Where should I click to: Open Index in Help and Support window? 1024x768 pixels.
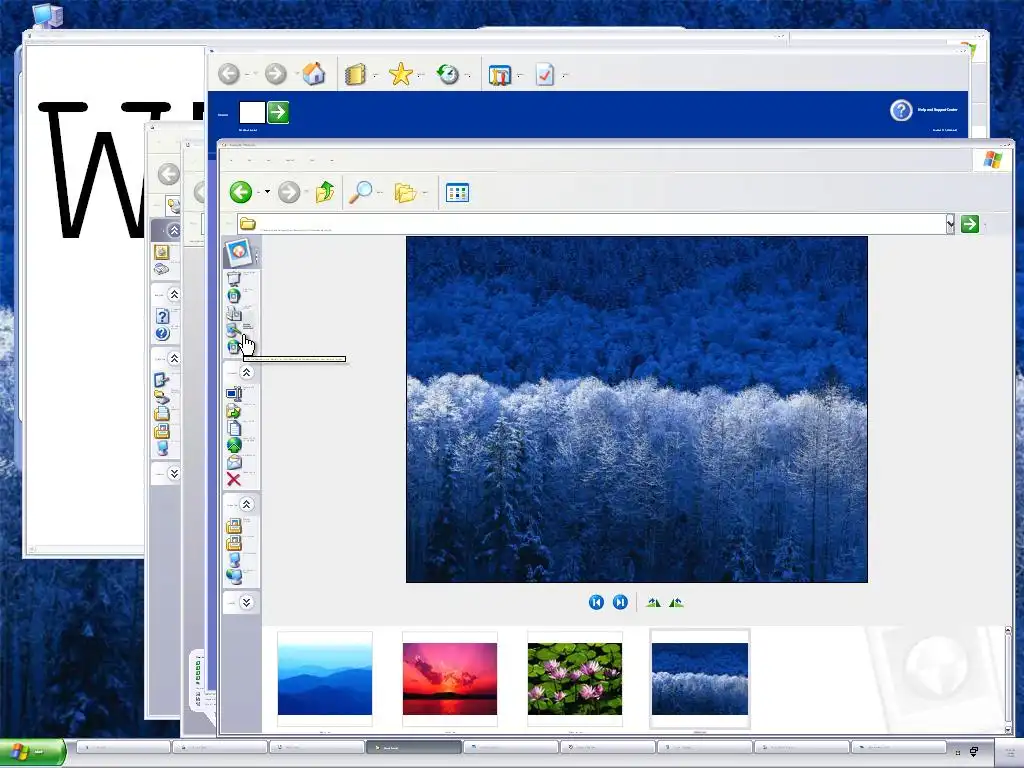(355, 74)
